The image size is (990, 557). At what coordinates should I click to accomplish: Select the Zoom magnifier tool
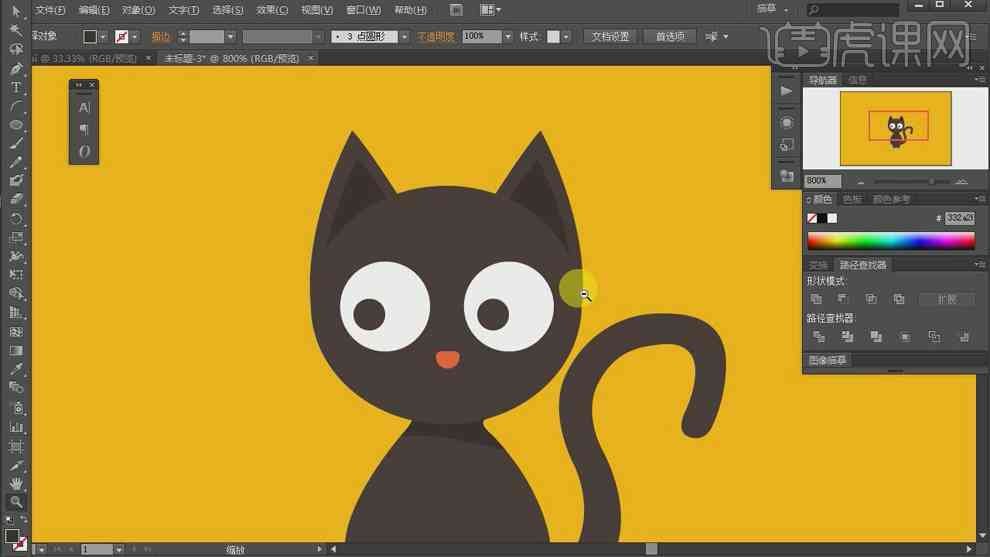tap(16, 503)
